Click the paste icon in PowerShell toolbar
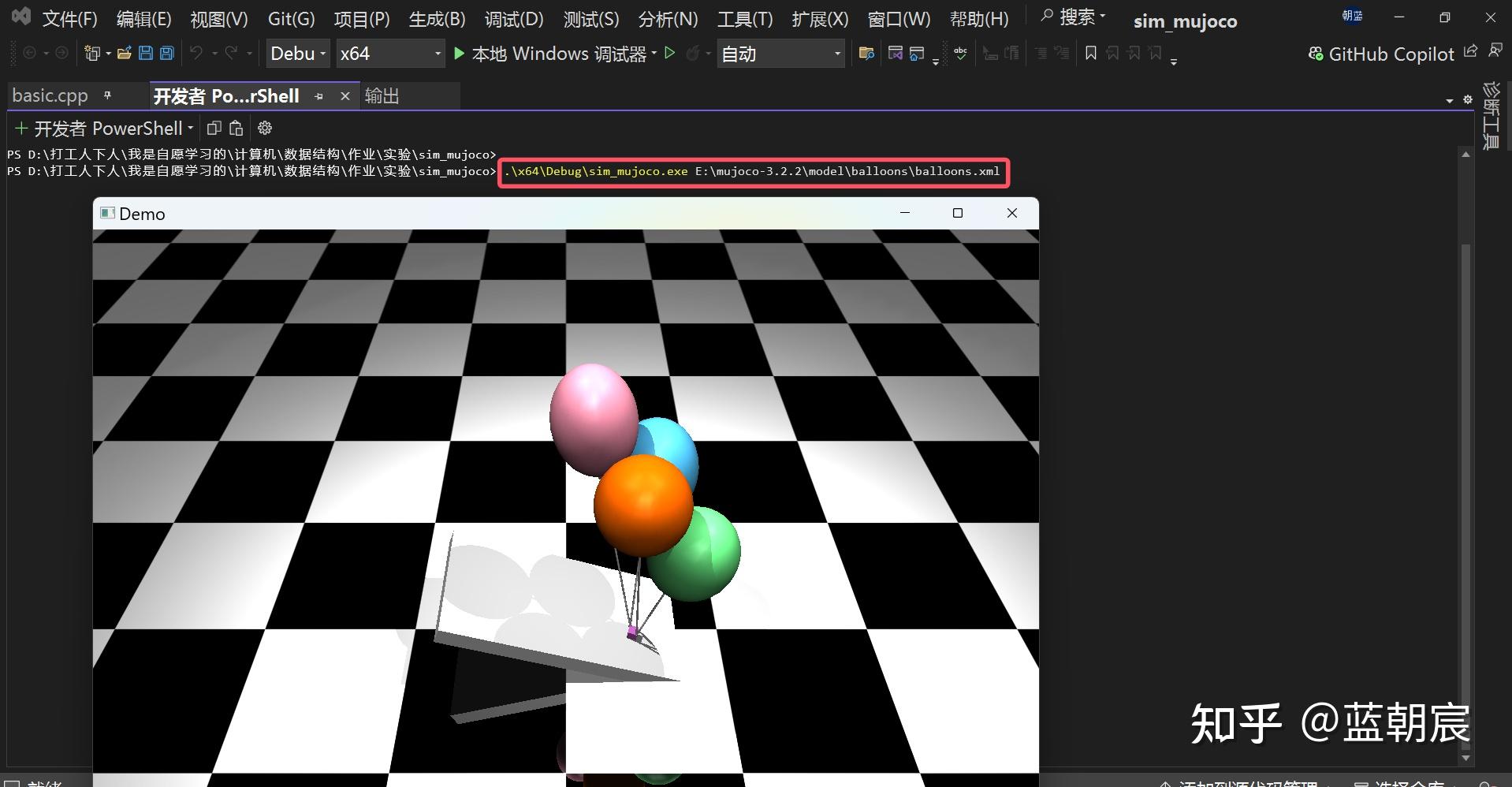Image resolution: width=1512 pixels, height=787 pixels. 236,128
